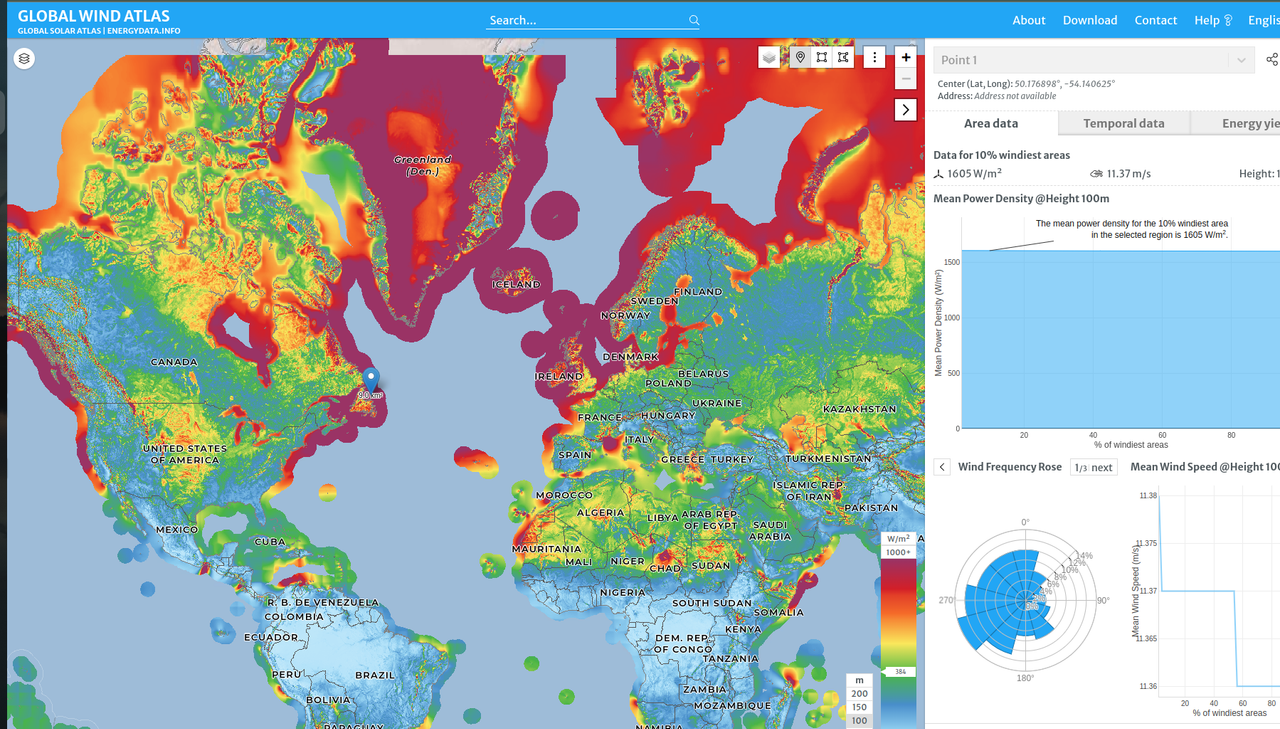Click the W/m² legend unit label
This screenshot has height=729, width=1280.
coord(898,538)
